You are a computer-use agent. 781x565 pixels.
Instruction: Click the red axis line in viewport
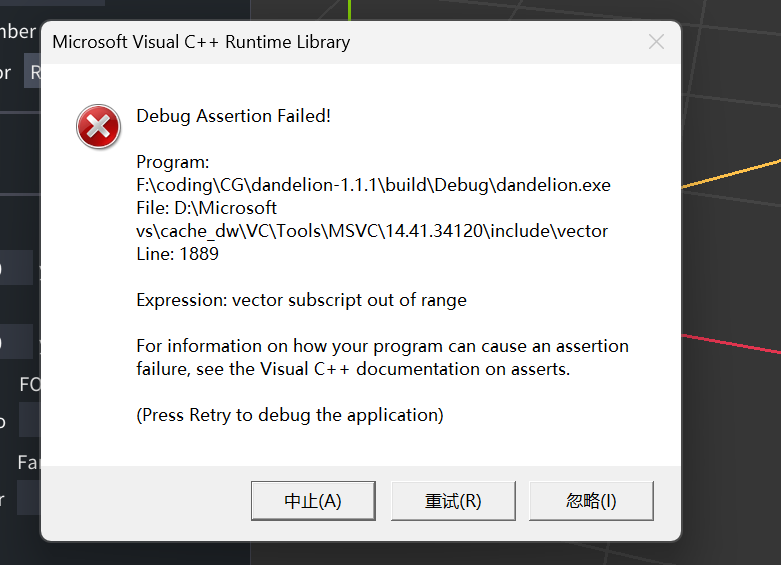coord(730,342)
